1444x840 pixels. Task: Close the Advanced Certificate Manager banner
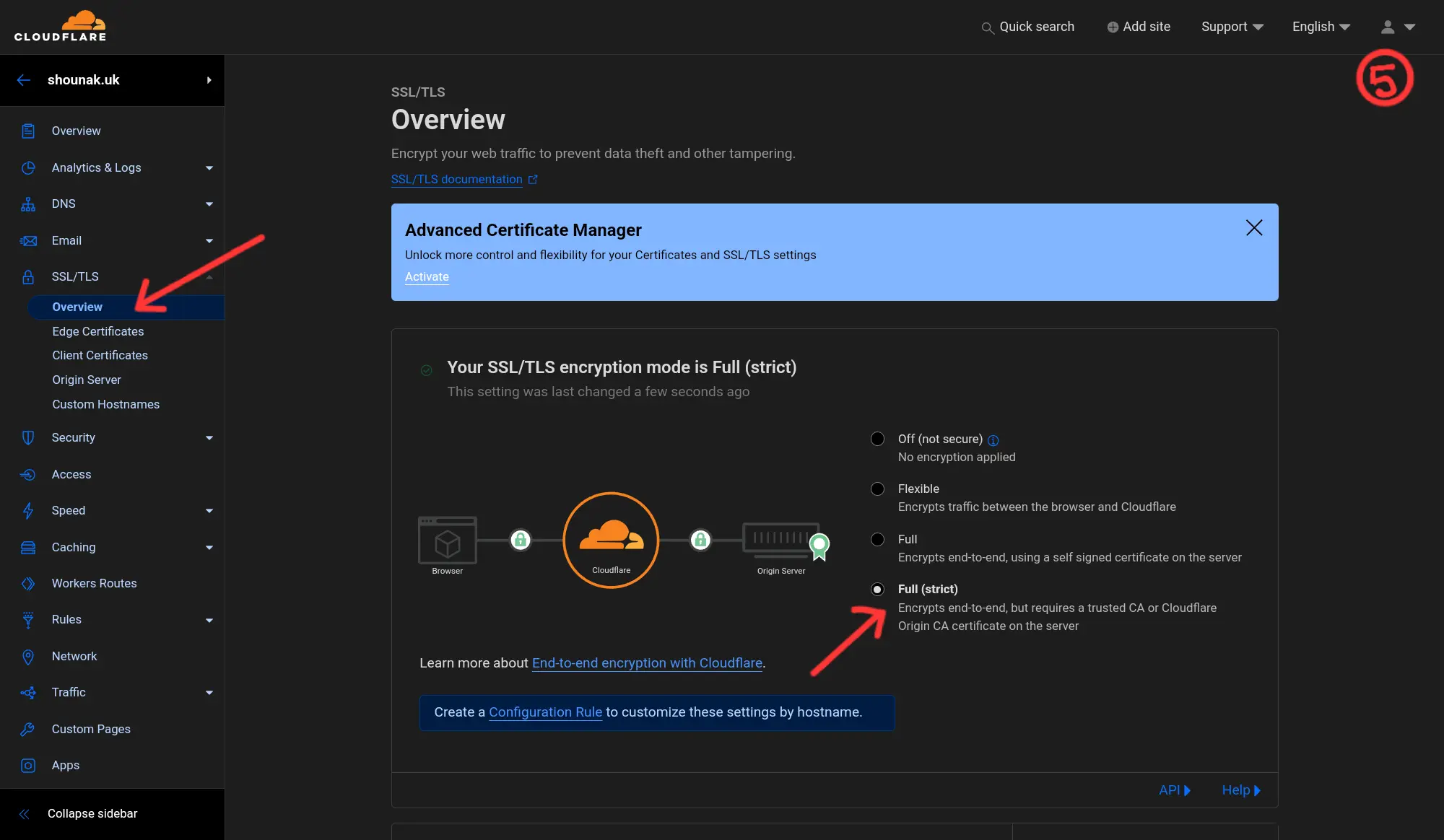point(1254,228)
